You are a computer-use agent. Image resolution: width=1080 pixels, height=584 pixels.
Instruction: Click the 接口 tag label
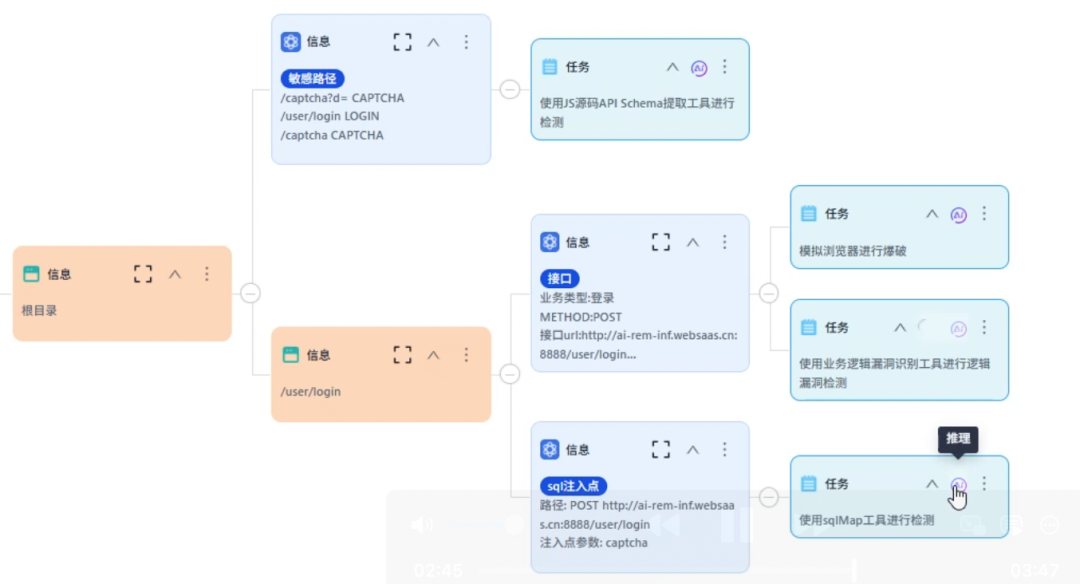coord(559,278)
